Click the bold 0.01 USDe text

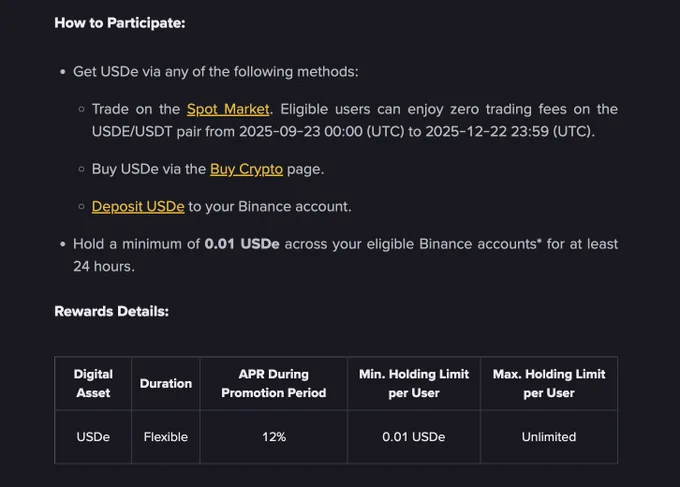click(x=242, y=244)
